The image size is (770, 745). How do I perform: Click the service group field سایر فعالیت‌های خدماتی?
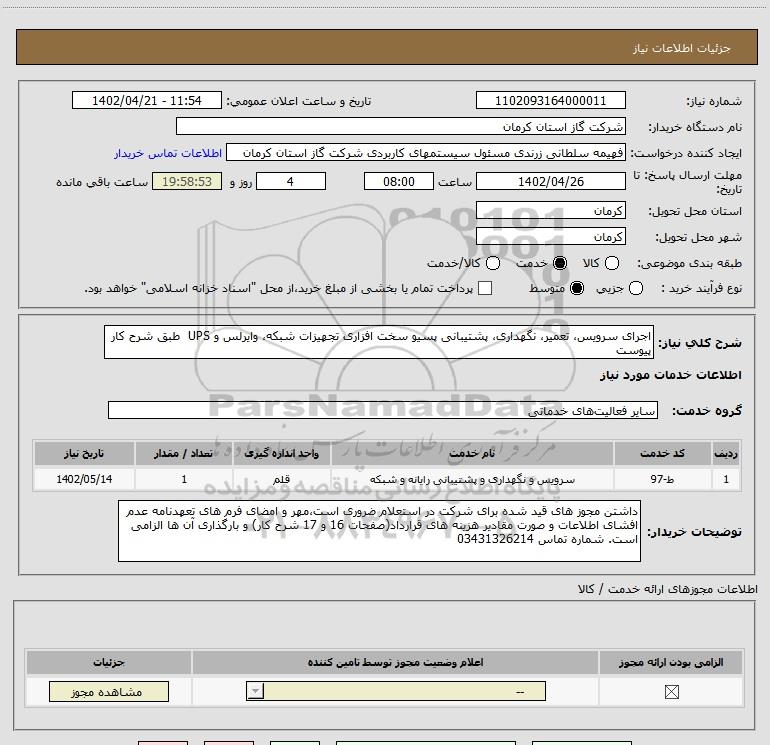click(383, 411)
